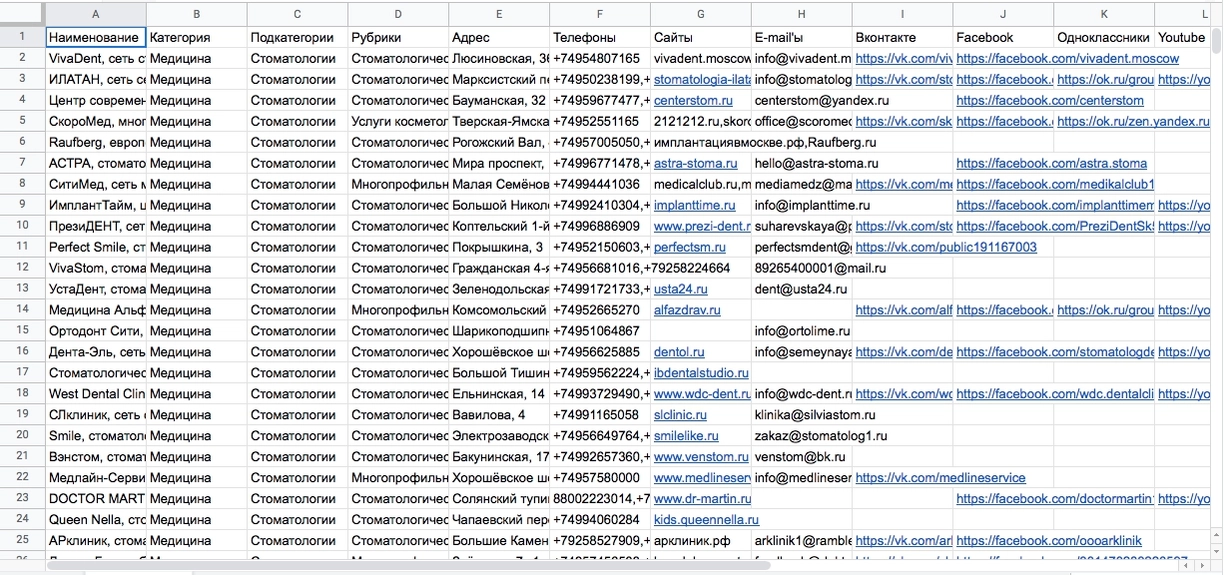
Task: Open www.prezi-dent.ru link
Action: (702, 226)
